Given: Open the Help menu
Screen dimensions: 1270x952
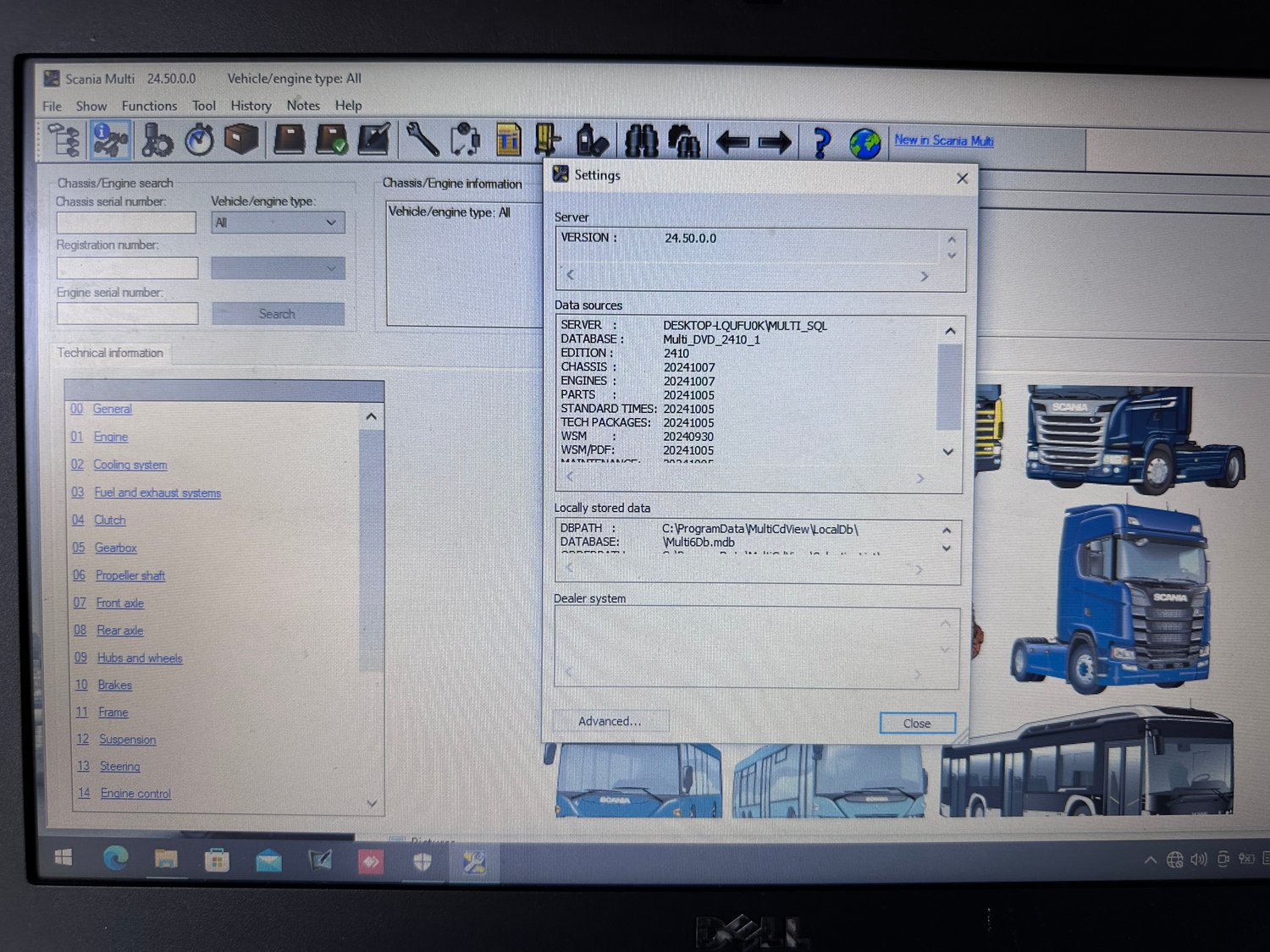Looking at the screenshot, I should coord(348,106).
